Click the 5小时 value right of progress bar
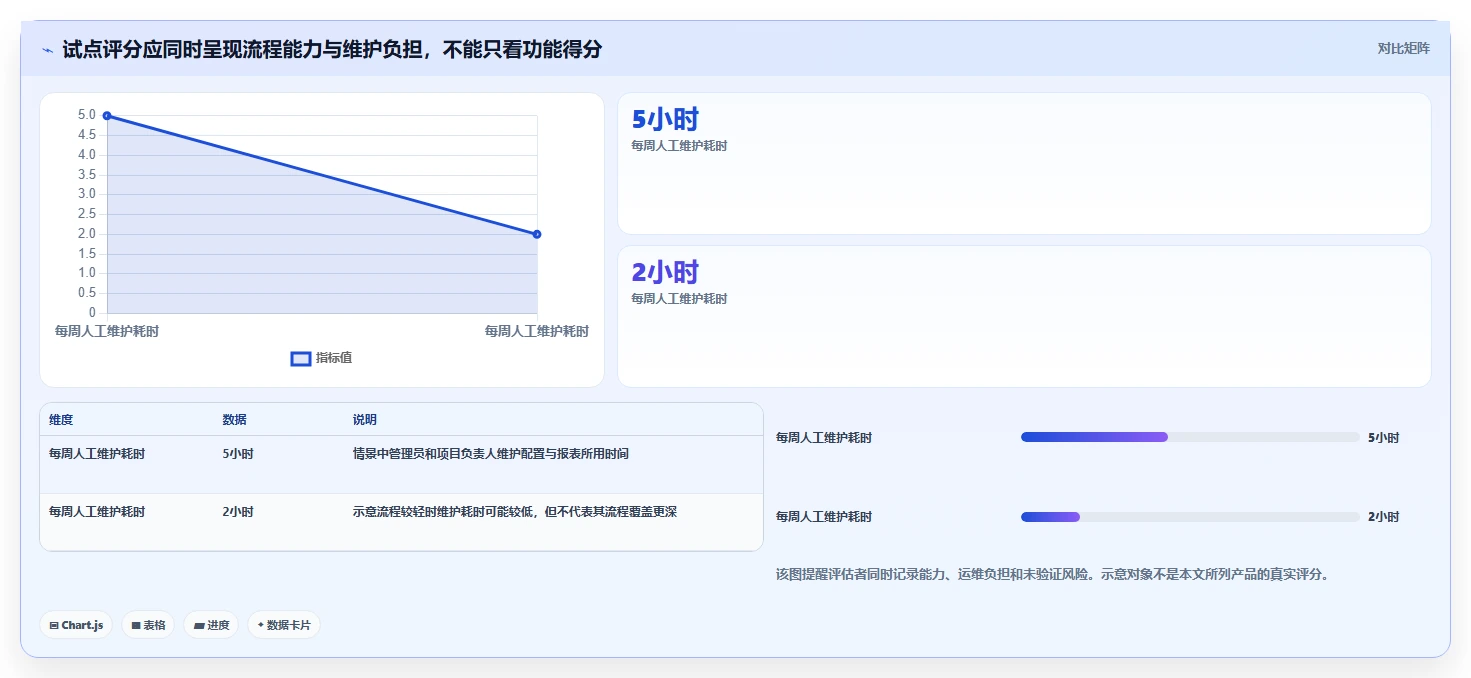This screenshot has width=1471, height=678. point(1384,438)
